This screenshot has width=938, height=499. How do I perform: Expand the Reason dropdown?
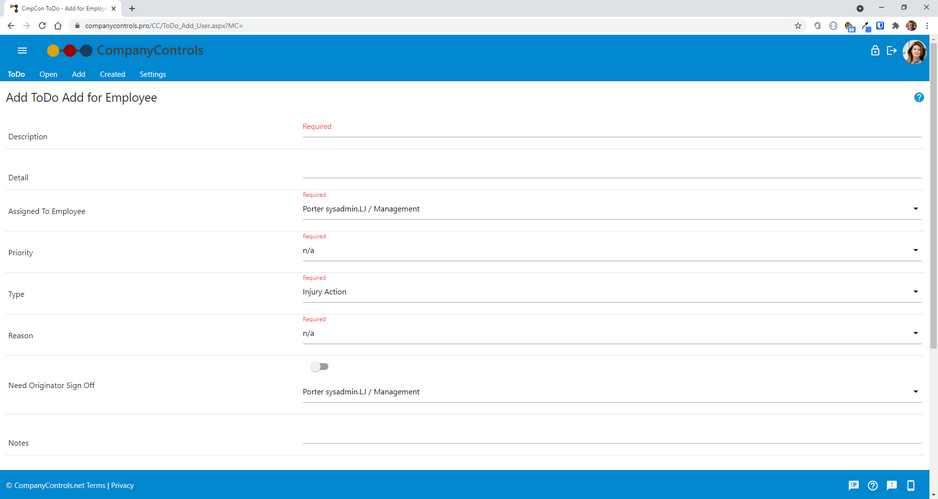click(x=611, y=333)
